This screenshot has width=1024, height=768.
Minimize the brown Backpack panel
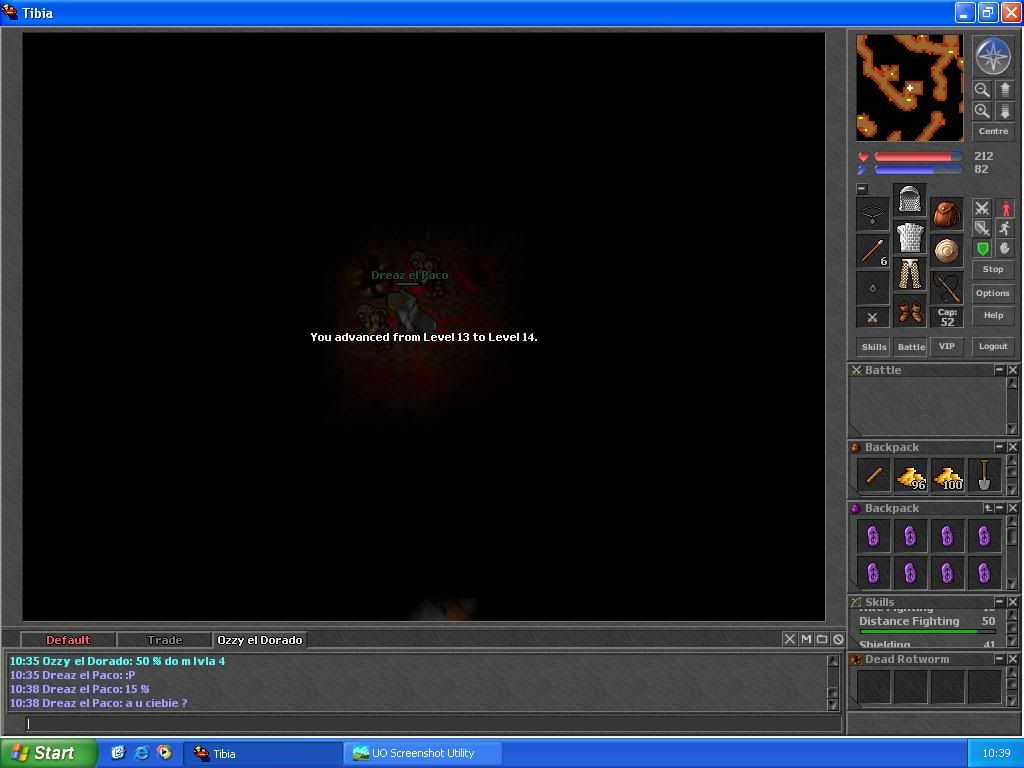pos(999,447)
